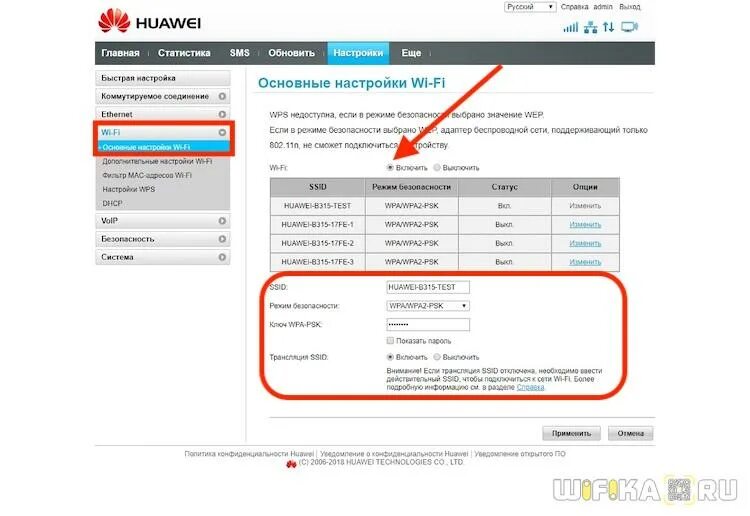Open the Настройки tab
Image resolution: width=750 pixels, height=516 pixels.
coord(358,53)
